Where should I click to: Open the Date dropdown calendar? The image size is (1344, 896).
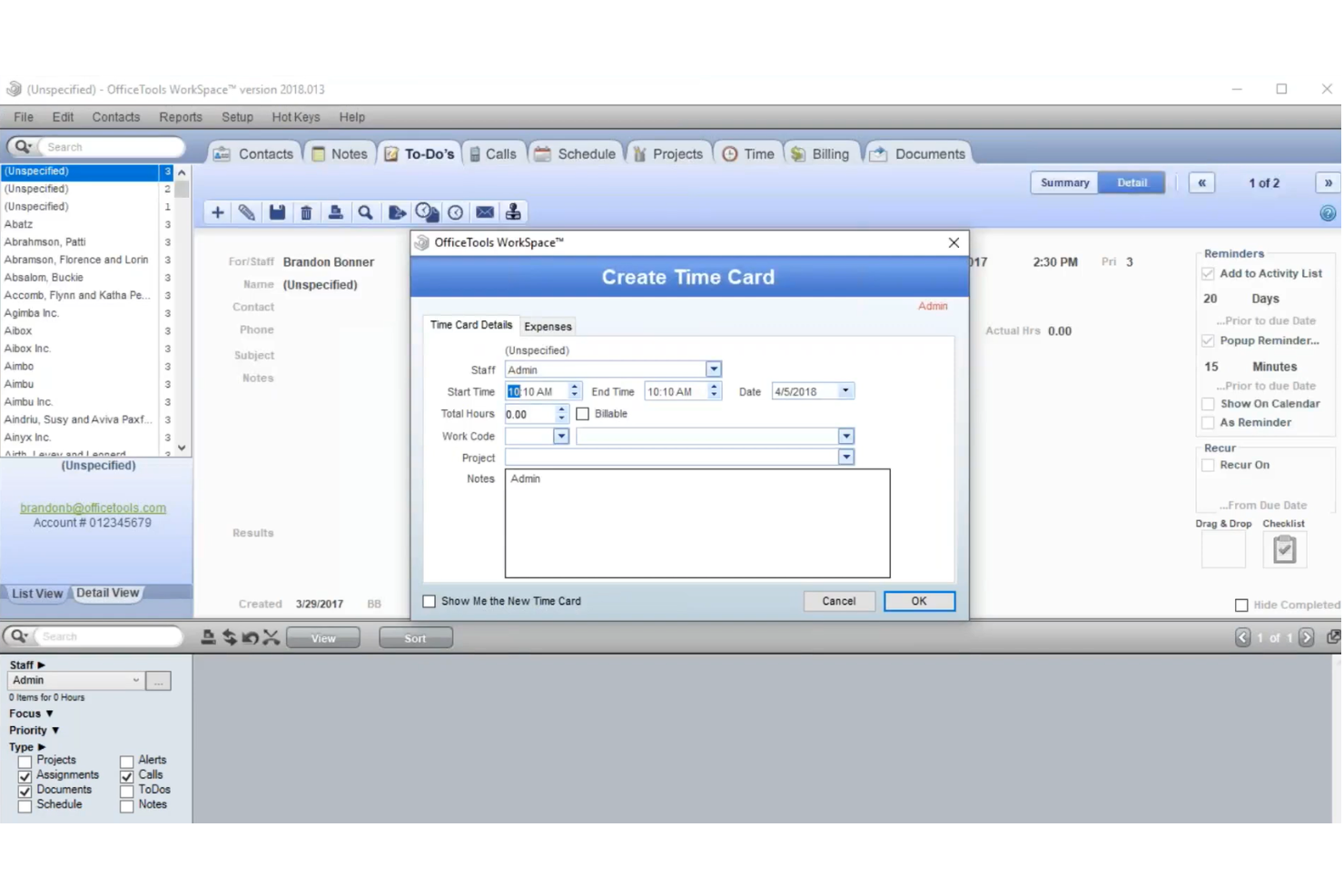(x=845, y=391)
